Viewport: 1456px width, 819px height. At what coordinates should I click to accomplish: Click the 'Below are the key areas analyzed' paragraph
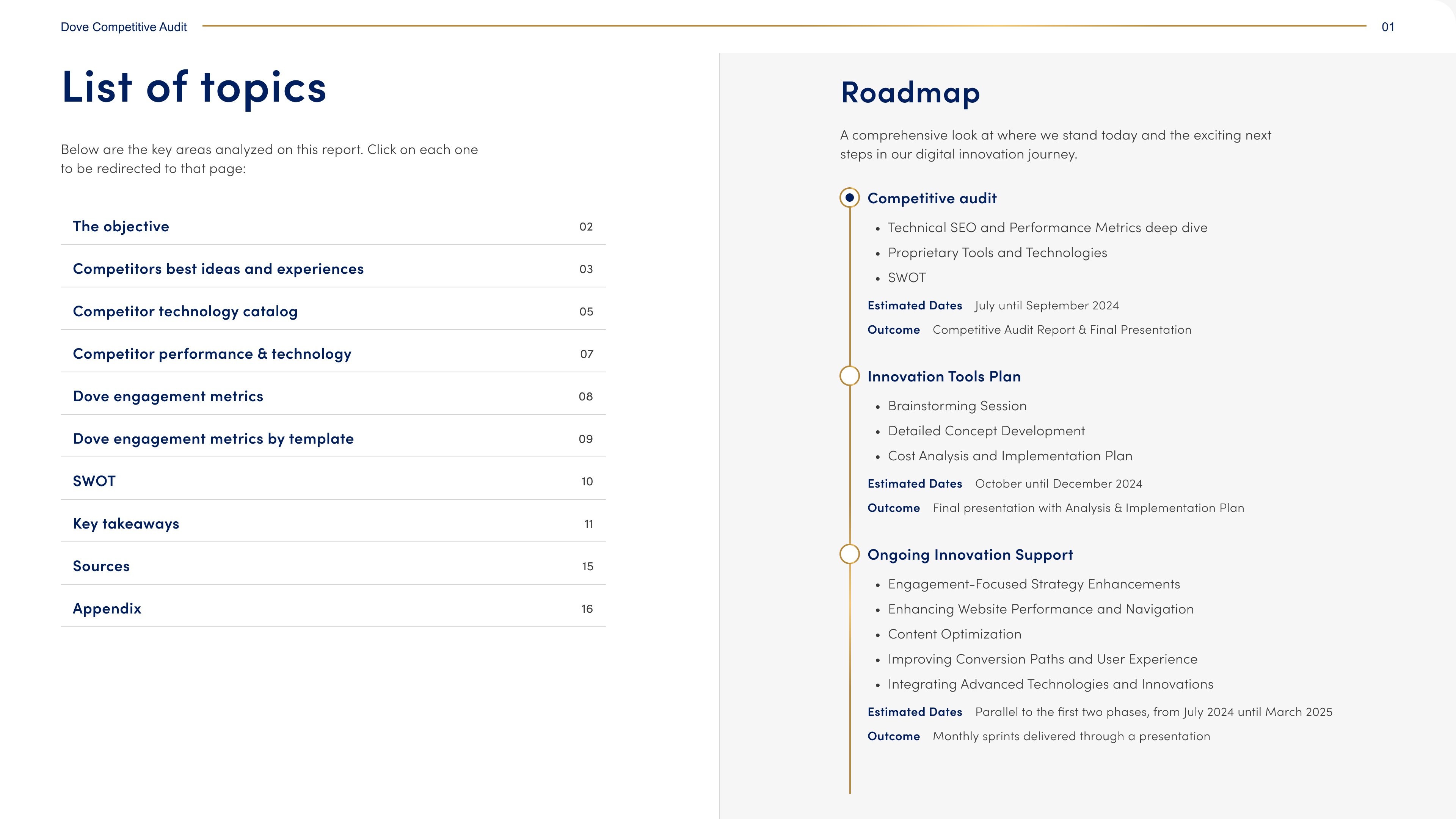[269, 159]
